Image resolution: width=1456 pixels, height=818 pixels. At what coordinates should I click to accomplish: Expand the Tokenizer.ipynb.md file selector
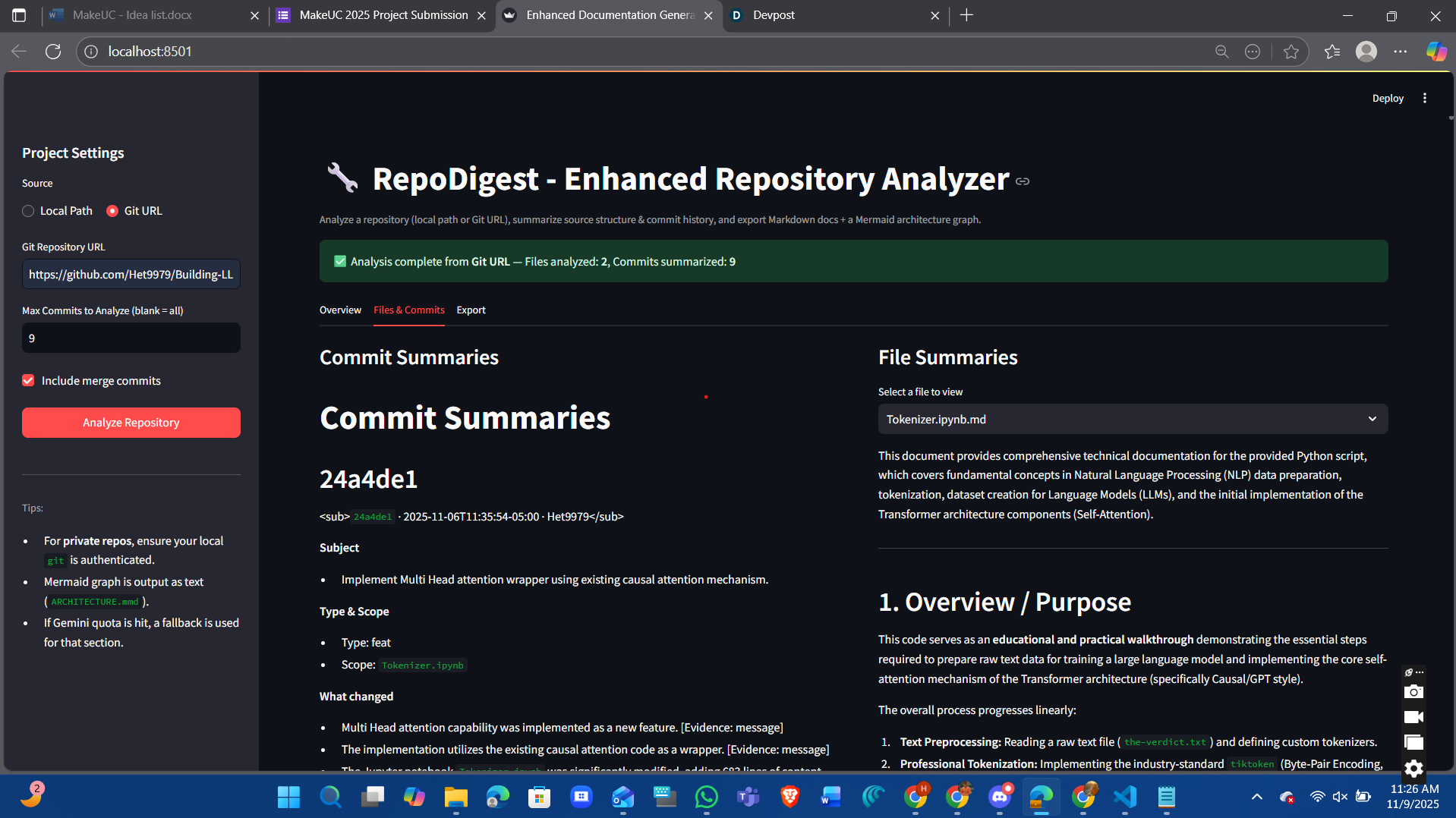pos(1133,420)
